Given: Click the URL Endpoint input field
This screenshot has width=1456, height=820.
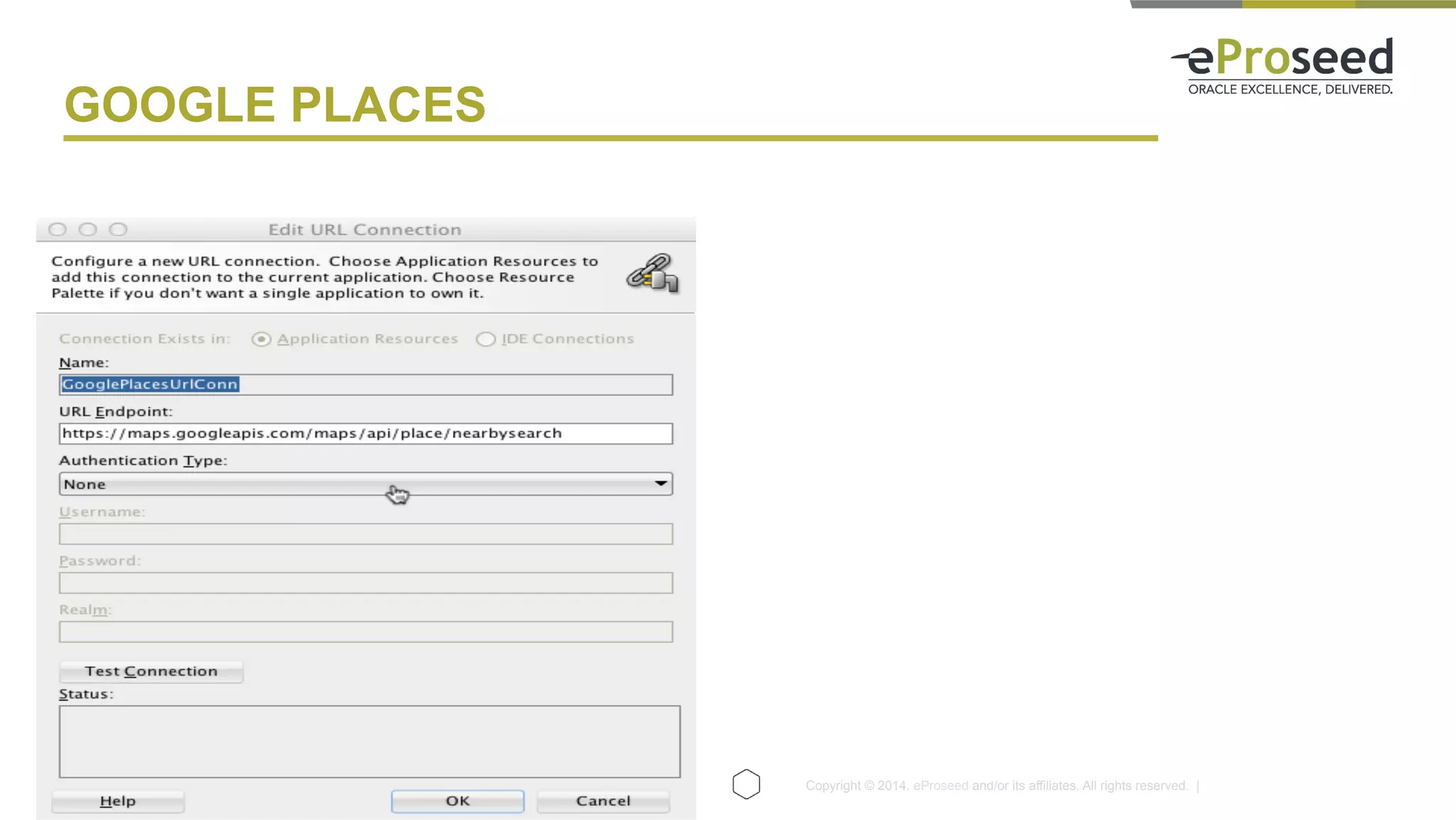Looking at the screenshot, I should pyautogui.click(x=365, y=434).
